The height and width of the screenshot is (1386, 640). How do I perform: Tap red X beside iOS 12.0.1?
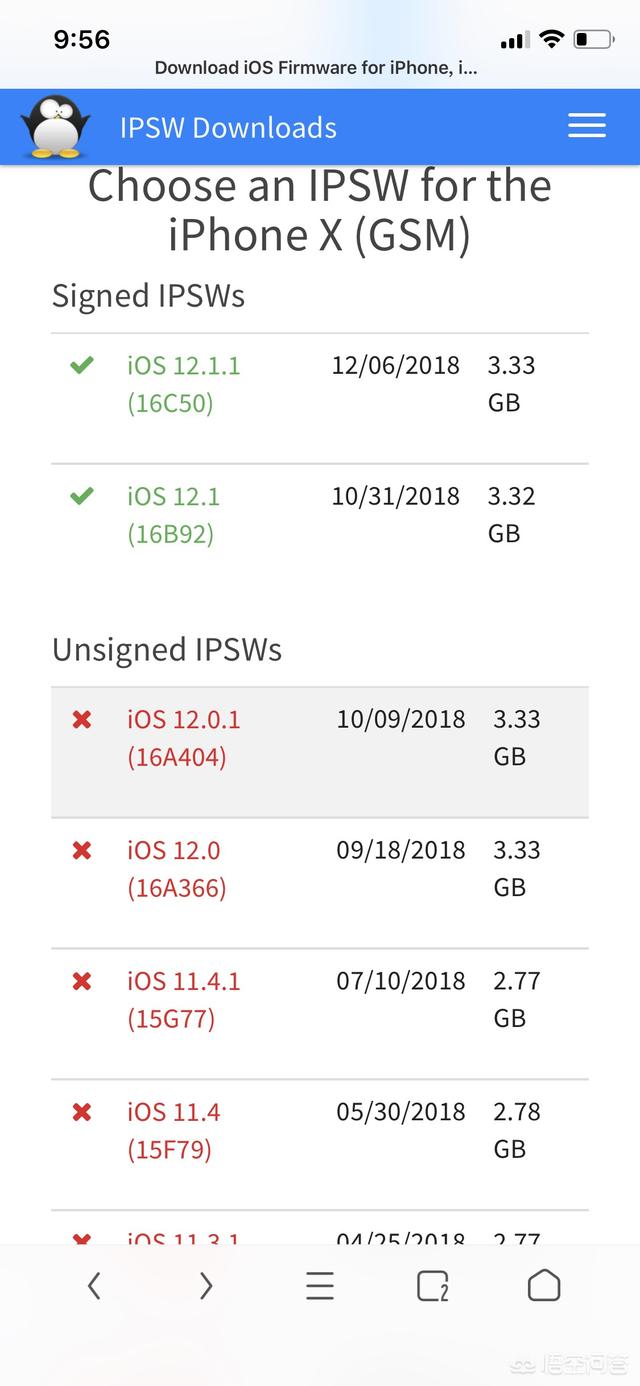(82, 719)
